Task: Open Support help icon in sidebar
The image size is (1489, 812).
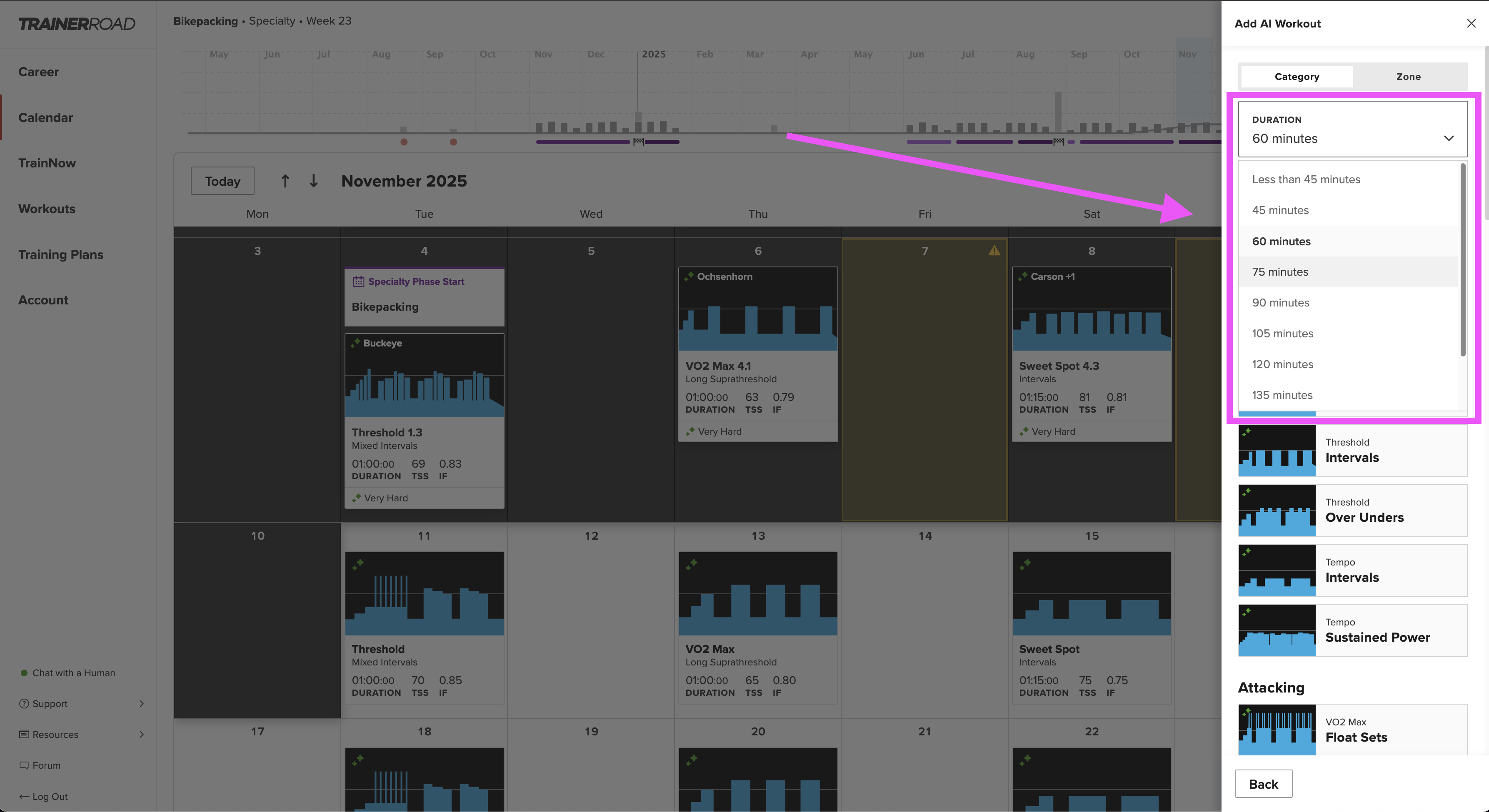Action: 24,703
